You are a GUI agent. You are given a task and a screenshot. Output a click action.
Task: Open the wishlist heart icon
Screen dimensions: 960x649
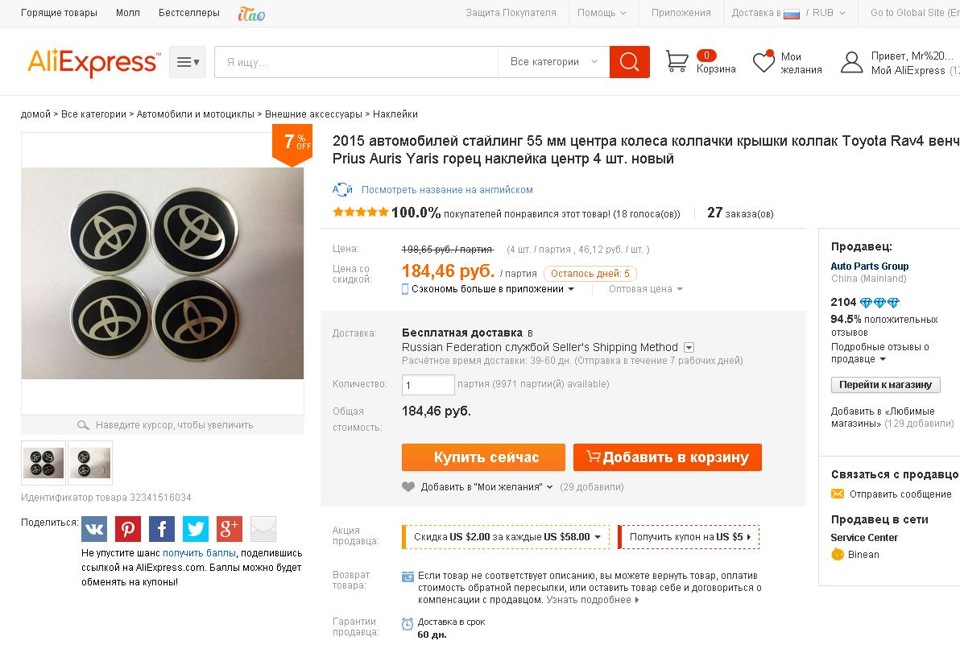763,62
